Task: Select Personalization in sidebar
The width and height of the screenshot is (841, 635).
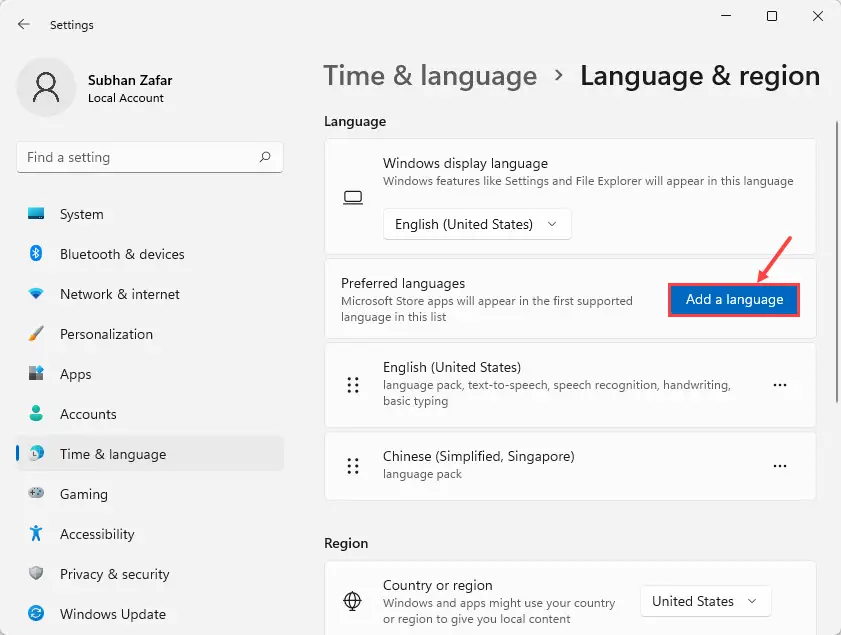Action: (x=150, y=334)
